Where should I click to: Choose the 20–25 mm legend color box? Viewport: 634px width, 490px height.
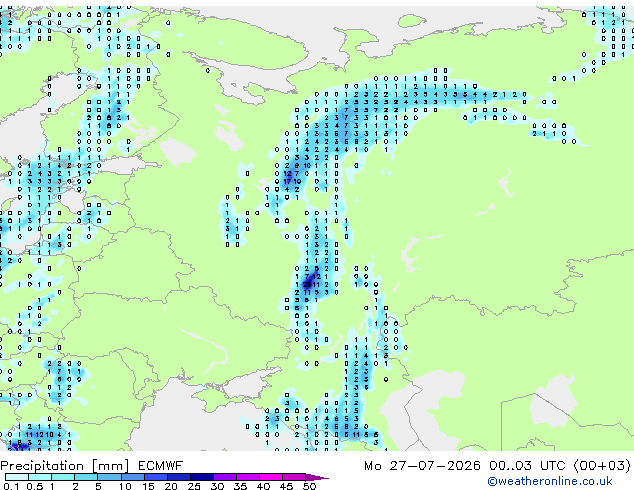pos(178,477)
